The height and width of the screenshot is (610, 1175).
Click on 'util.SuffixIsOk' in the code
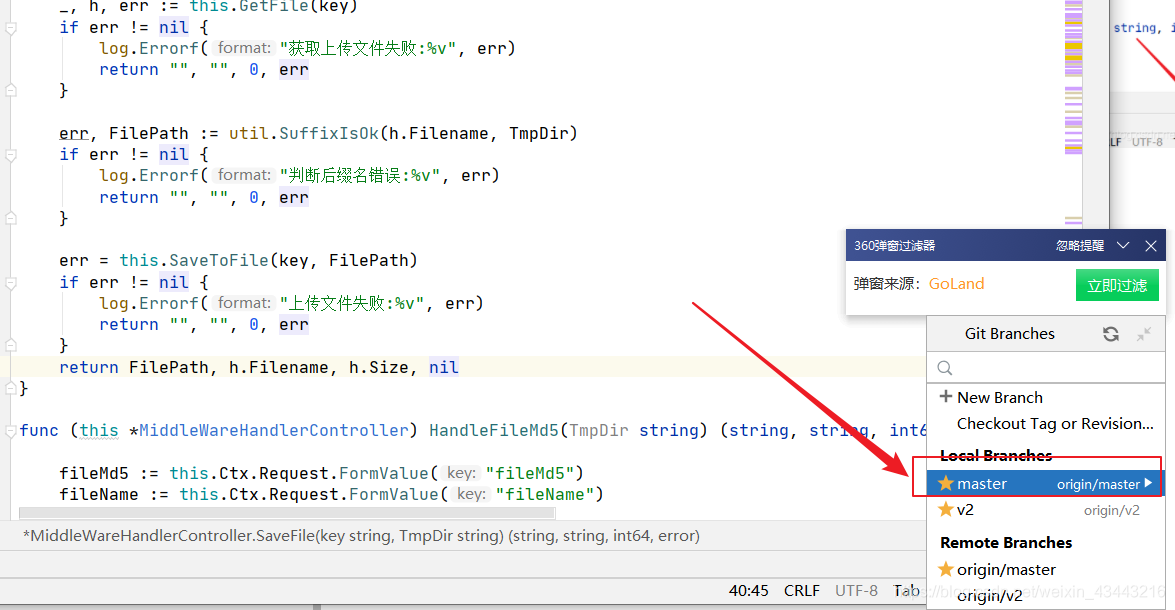(303, 133)
